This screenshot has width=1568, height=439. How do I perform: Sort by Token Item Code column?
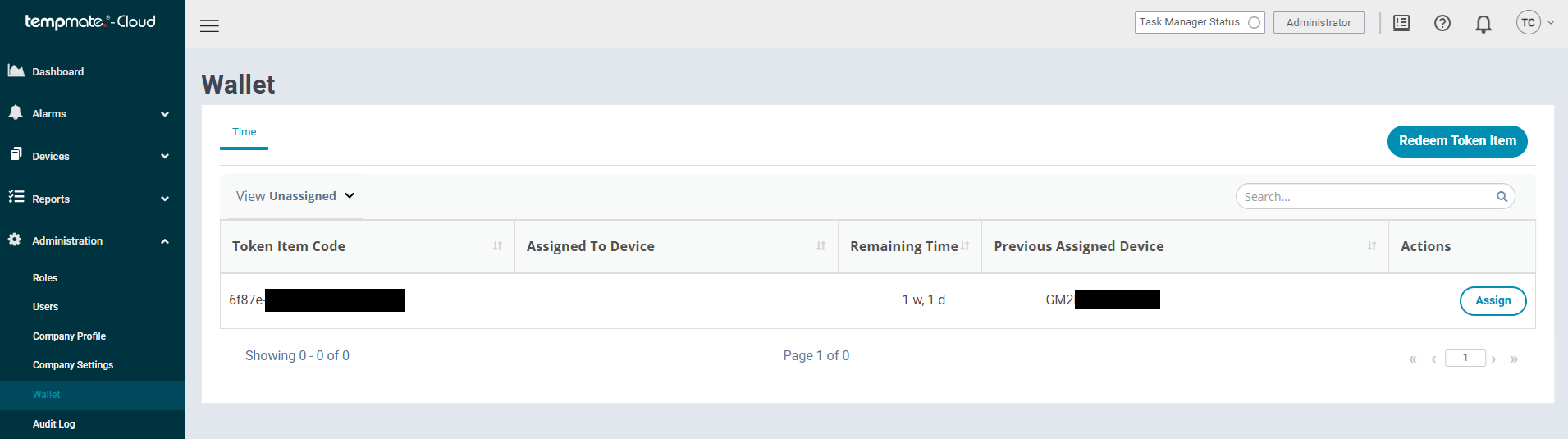coord(497,246)
